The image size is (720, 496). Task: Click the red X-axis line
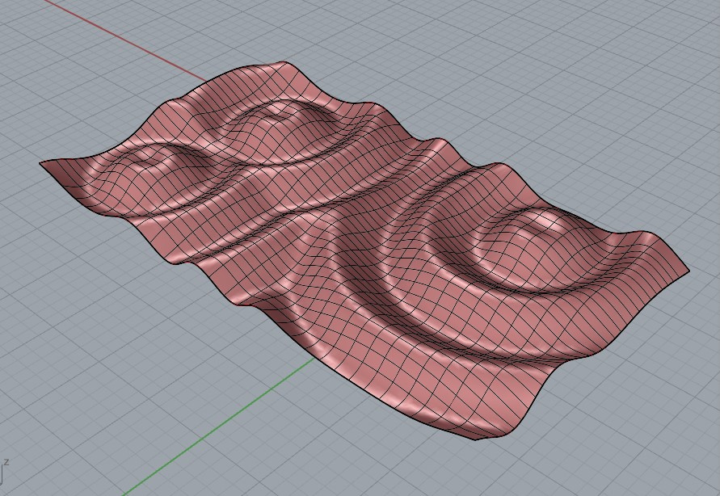tap(125, 41)
